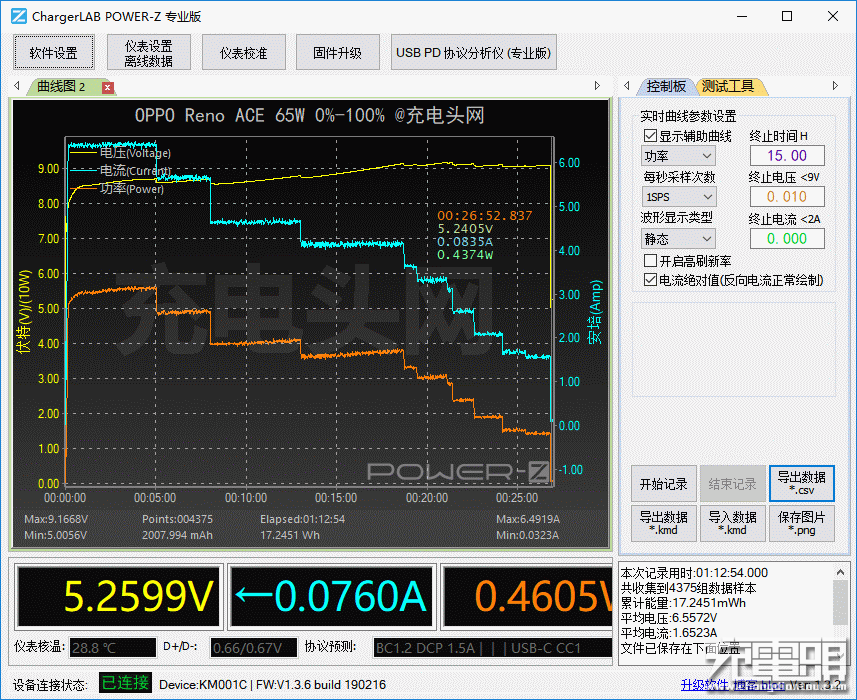Screen dimensions: 857x700
Task: Minimize the POWER-Z window
Action: [x=742, y=16]
